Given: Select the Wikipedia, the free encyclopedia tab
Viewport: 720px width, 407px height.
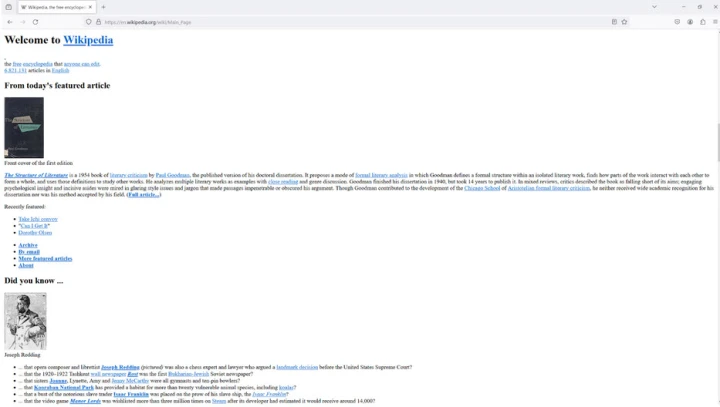Looking at the screenshot, I should 56,7.
